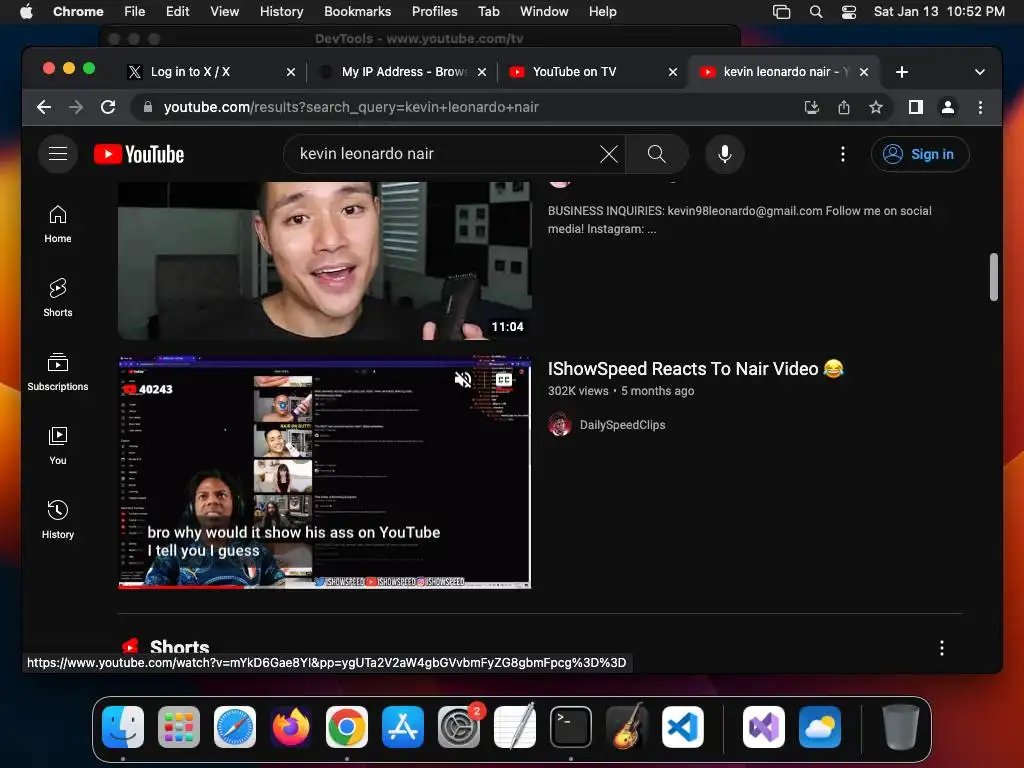Open Chrome three-dot menu
This screenshot has width=1024, height=768.
tap(980, 107)
